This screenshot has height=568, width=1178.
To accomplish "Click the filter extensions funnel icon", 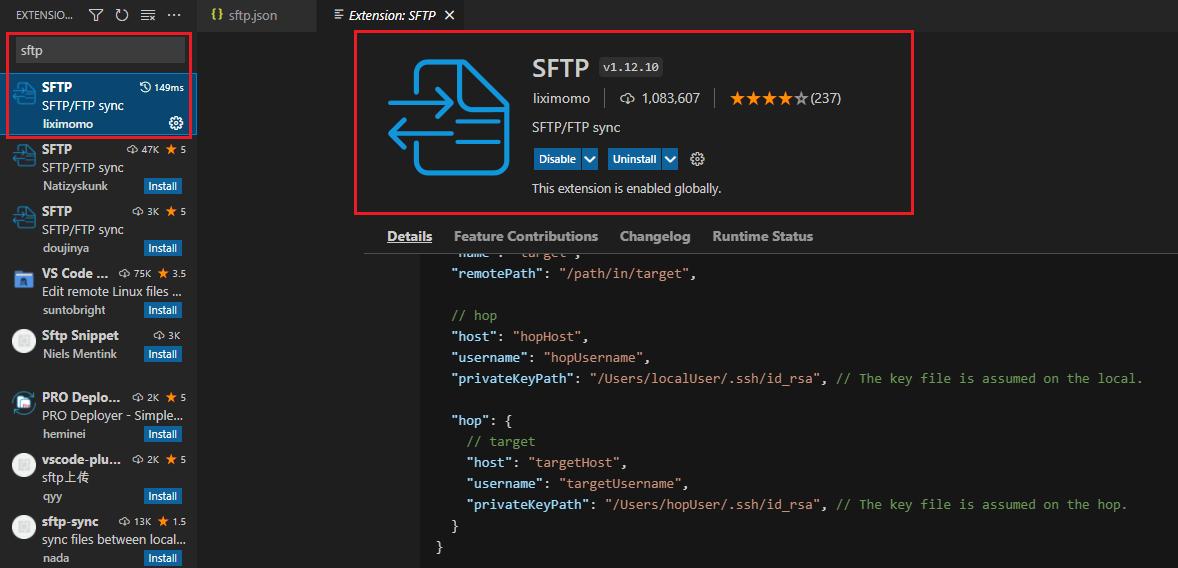I will click(96, 15).
